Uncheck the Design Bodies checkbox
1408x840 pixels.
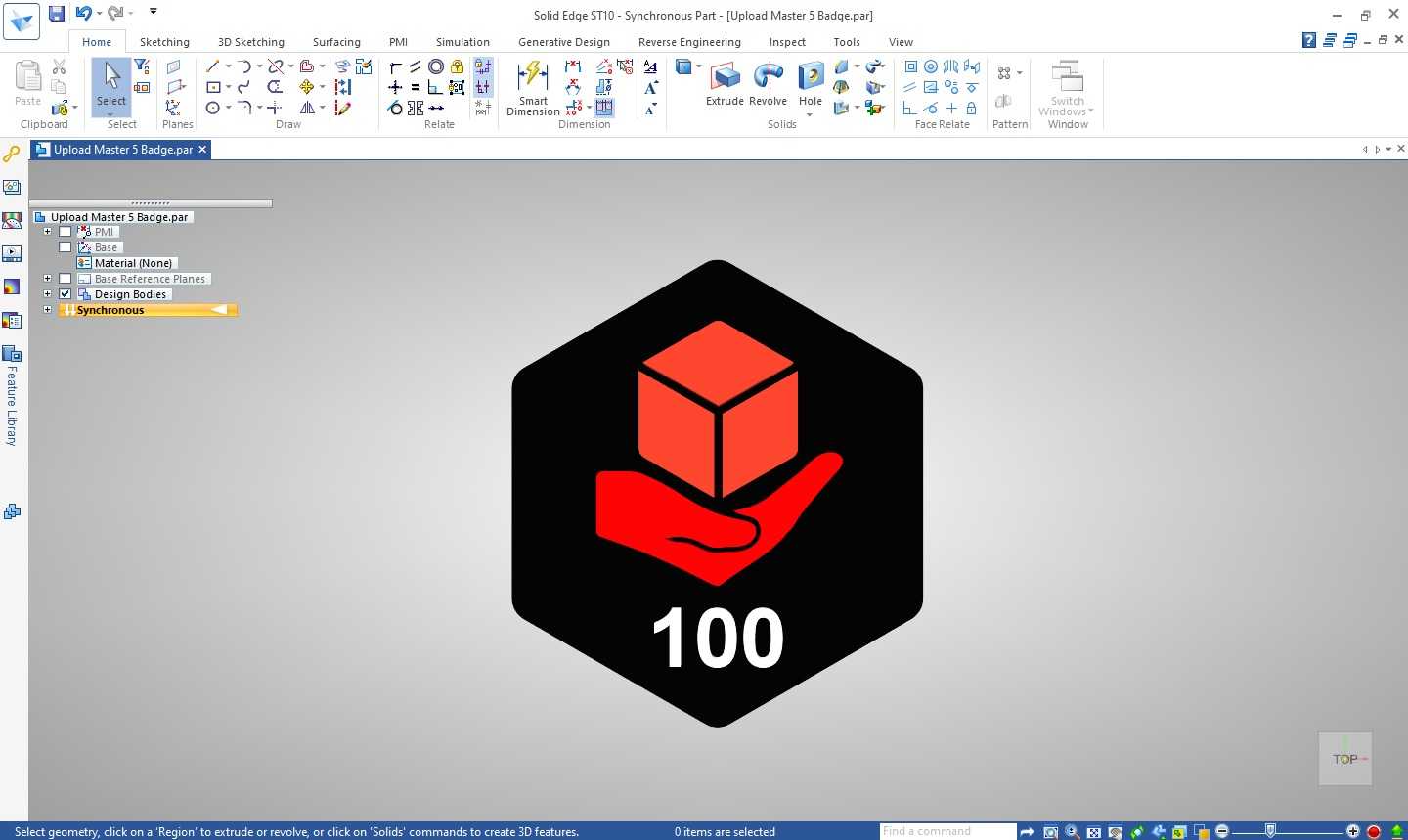coord(66,294)
